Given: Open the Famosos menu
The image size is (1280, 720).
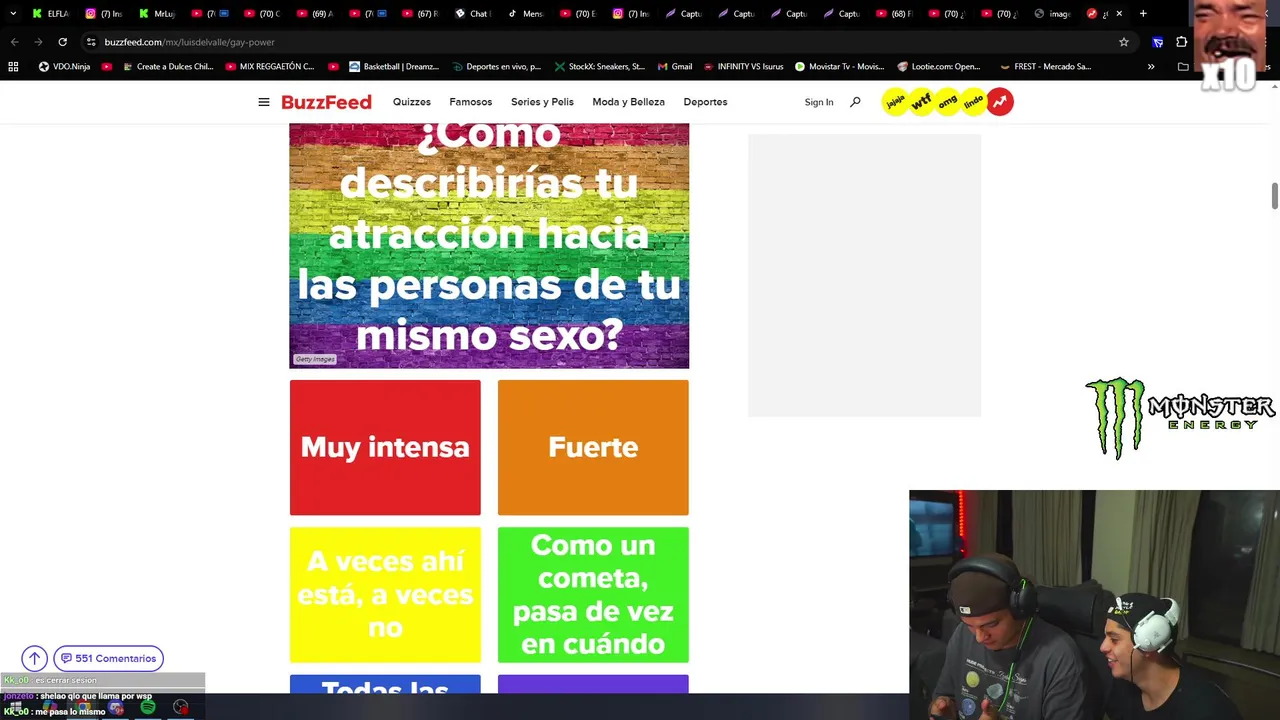Looking at the screenshot, I should [x=471, y=102].
